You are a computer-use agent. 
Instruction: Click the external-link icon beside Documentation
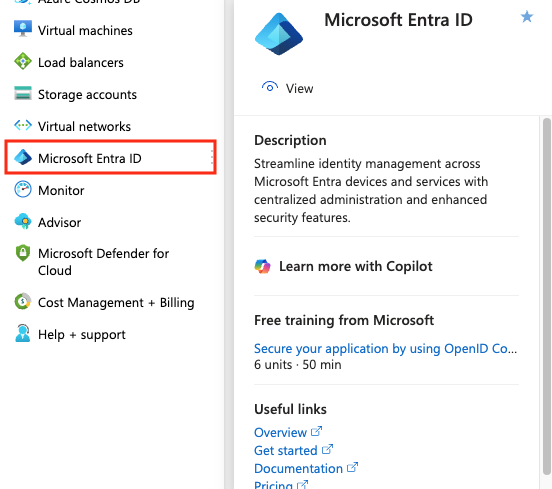(352, 467)
